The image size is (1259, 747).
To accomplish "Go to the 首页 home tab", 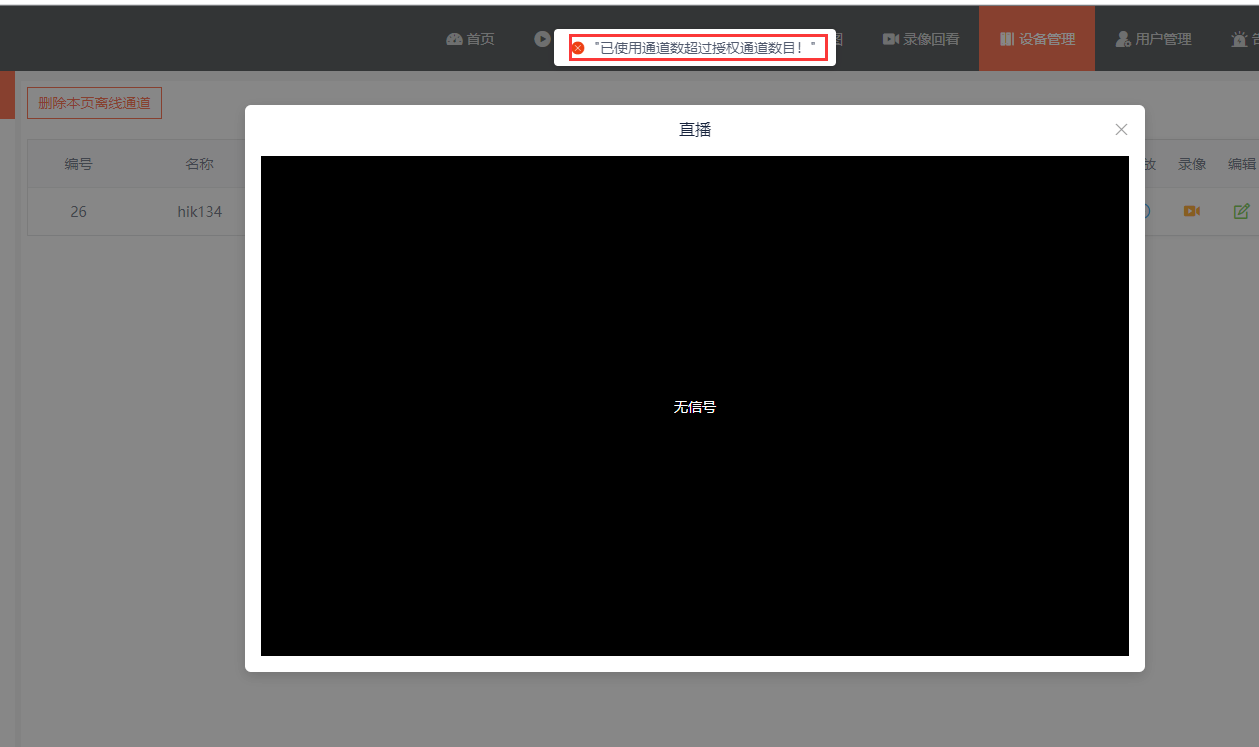I will tap(470, 39).
